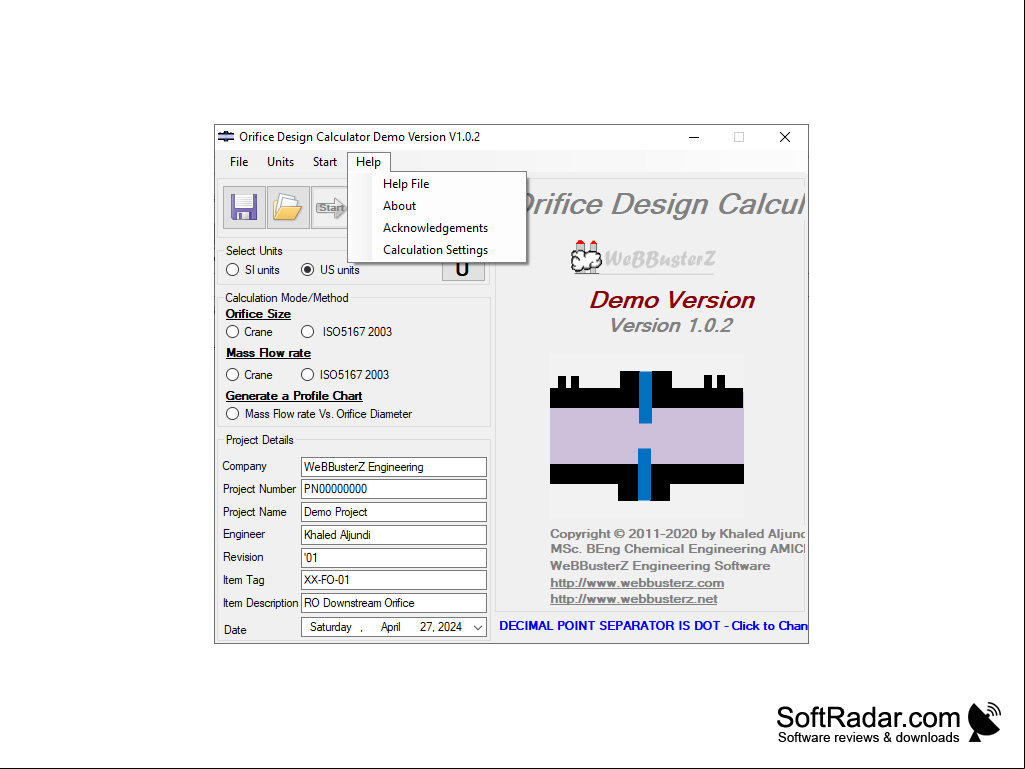Click the Item Tag input field
The image size is (1025, 769).
pyautogui.click(x=394, y=580)
